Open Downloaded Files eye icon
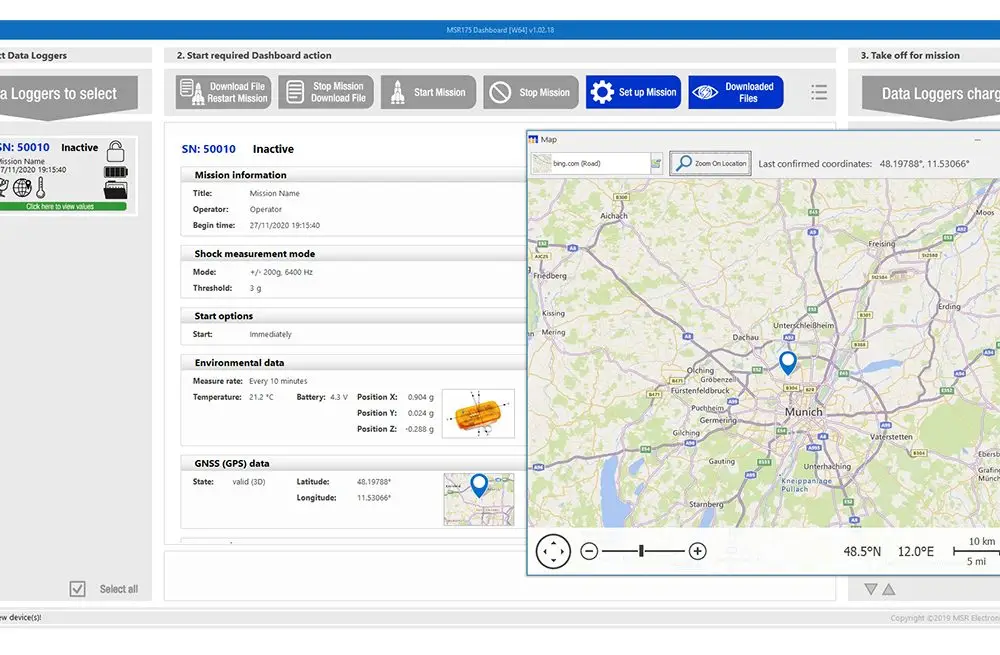The height and width of the screenshot is (655, 1000). point(705,92)
